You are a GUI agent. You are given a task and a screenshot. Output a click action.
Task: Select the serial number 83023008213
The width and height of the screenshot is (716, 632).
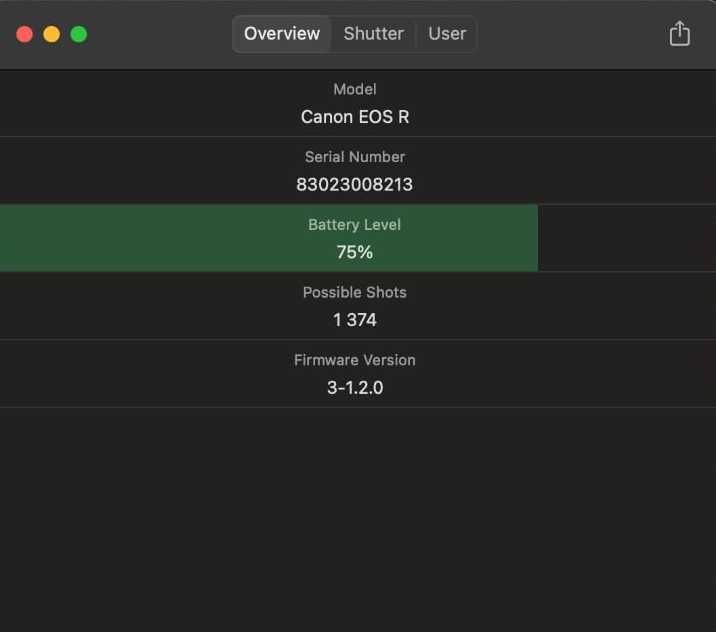click(x=354, y=184)
